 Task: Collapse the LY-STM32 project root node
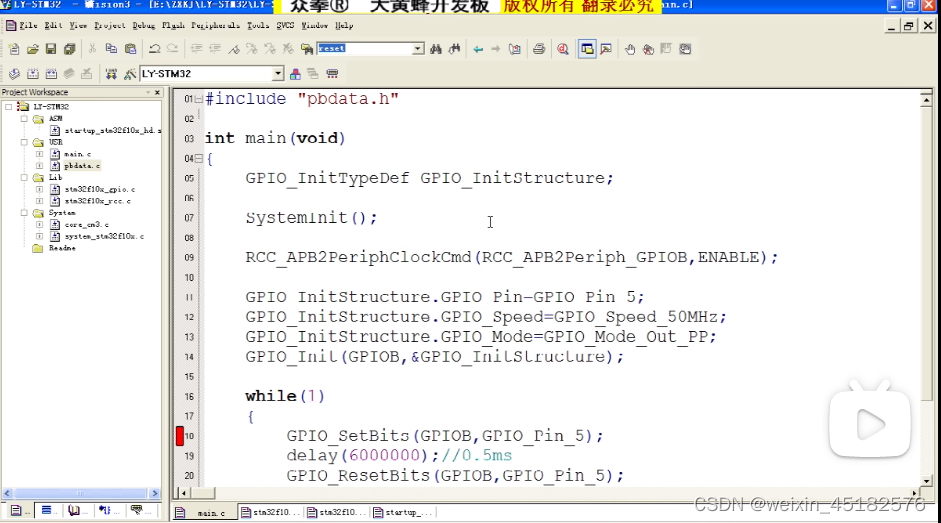point(8,107)
